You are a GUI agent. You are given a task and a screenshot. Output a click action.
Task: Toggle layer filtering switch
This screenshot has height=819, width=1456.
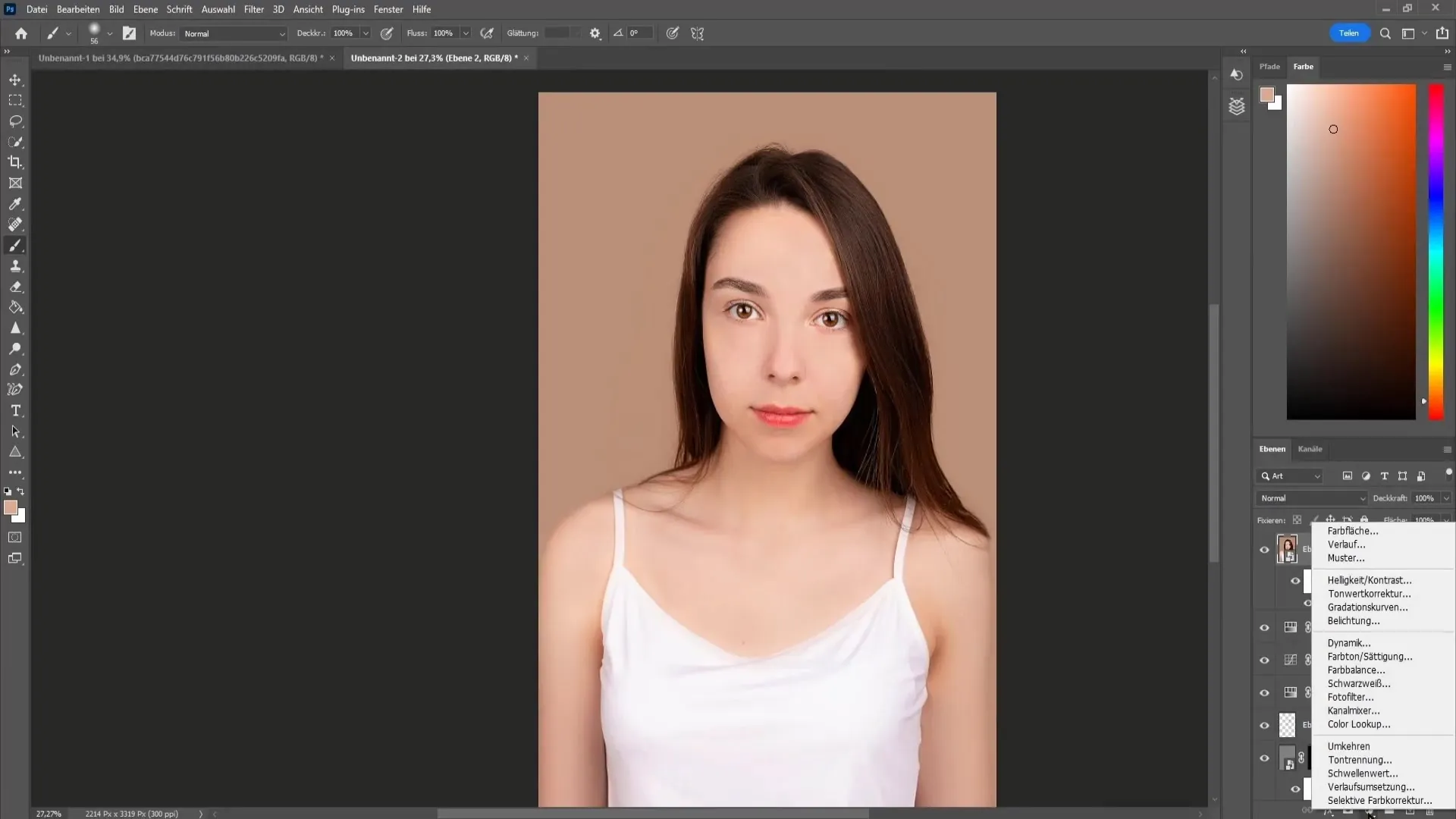coord(1448,472)
